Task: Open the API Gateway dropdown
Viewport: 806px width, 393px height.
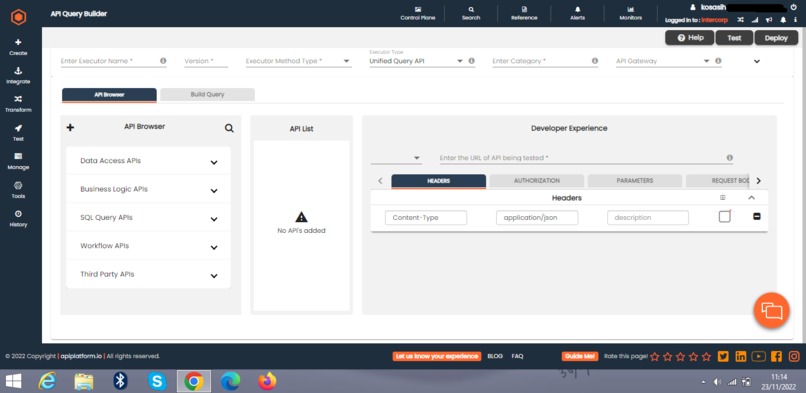Action: point(663,61)
